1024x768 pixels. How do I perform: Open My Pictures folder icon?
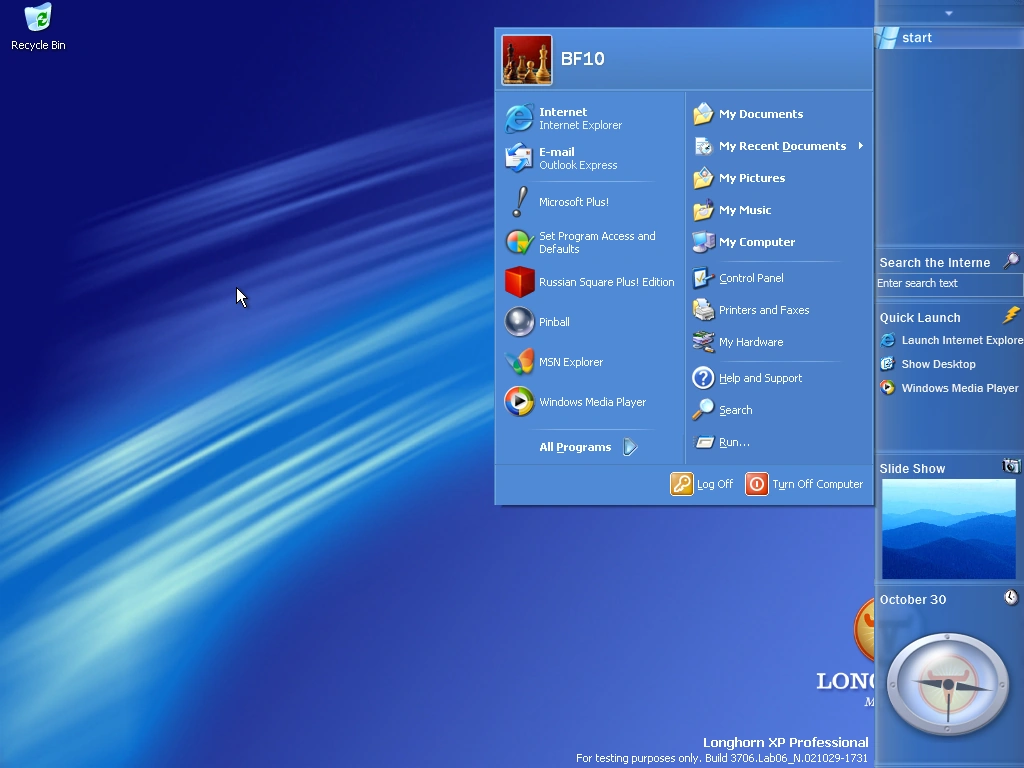703,178
